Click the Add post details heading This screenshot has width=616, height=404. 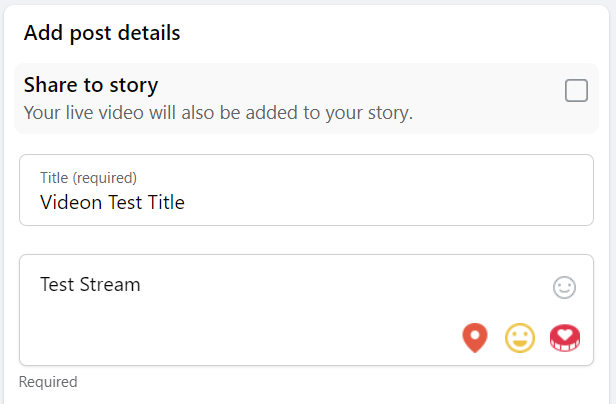[102, 33]
